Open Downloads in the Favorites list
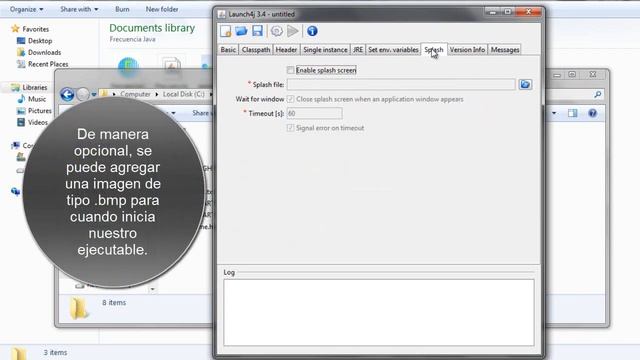The width and height of the screenshot is (640, 360). 44,52
